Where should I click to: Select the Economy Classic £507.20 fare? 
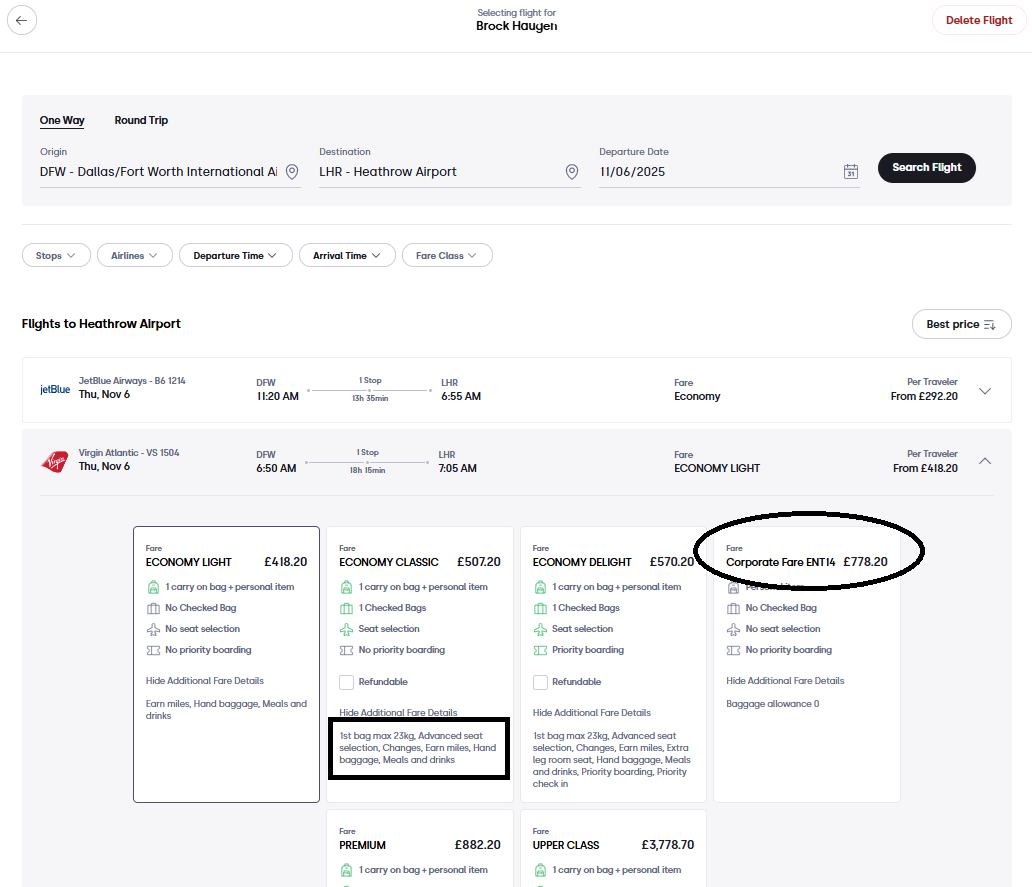point(420,664)
